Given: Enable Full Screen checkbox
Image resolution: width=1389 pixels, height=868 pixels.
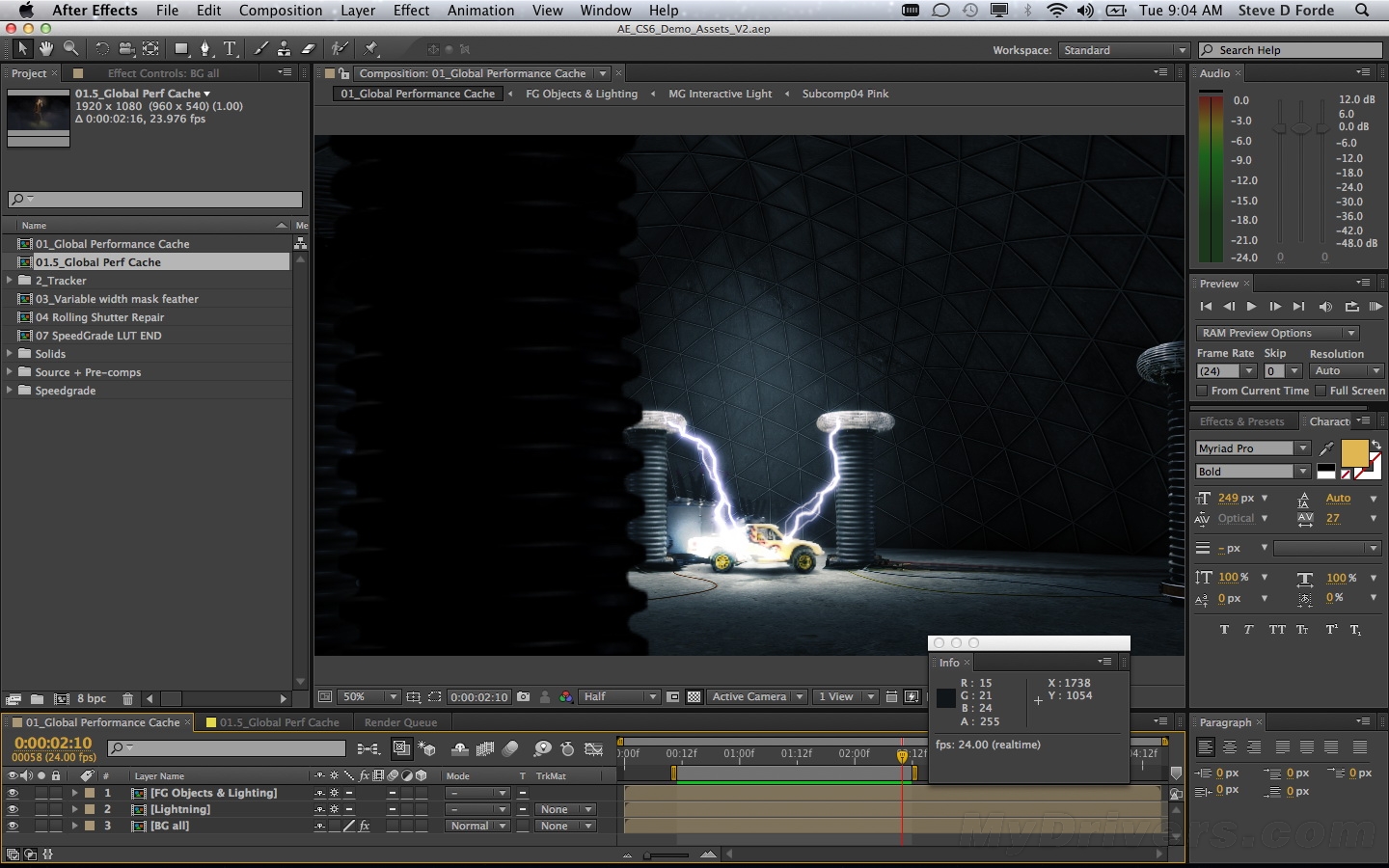Looking at the screenshot, I should (x=1321, y=391).
